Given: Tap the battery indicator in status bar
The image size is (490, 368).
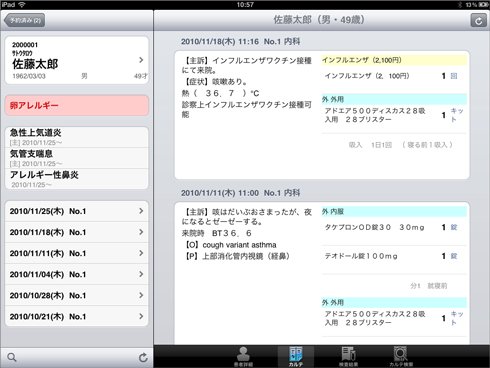Looking at the screenshot, I should (x=483, y=5).
